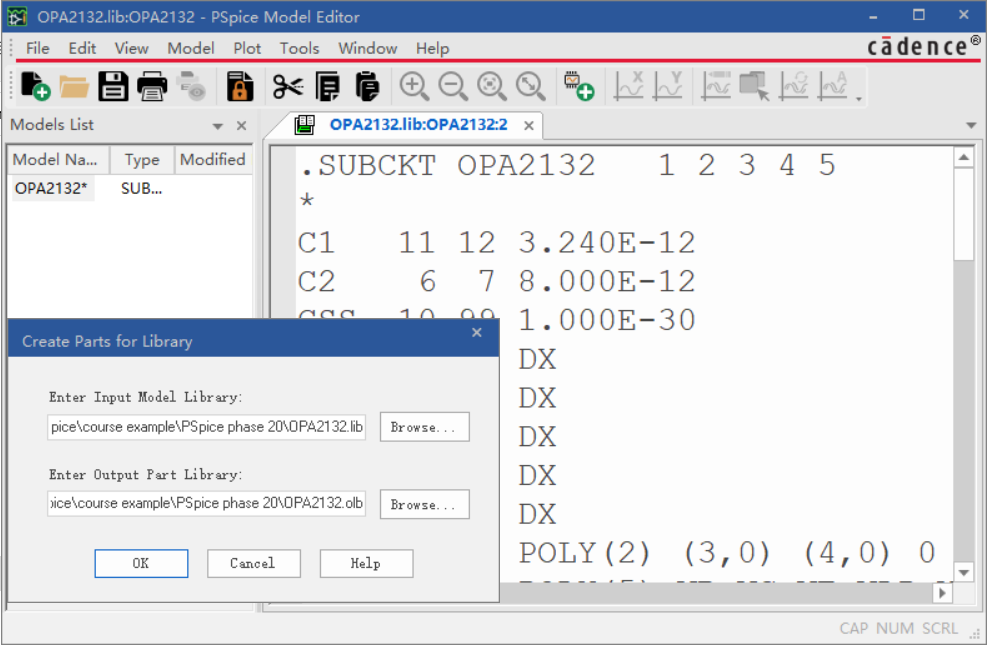This screenshot has height=645, width=987.
Task: Close the Create Parts for Library dialog
Action: click(x=477, y=332)
